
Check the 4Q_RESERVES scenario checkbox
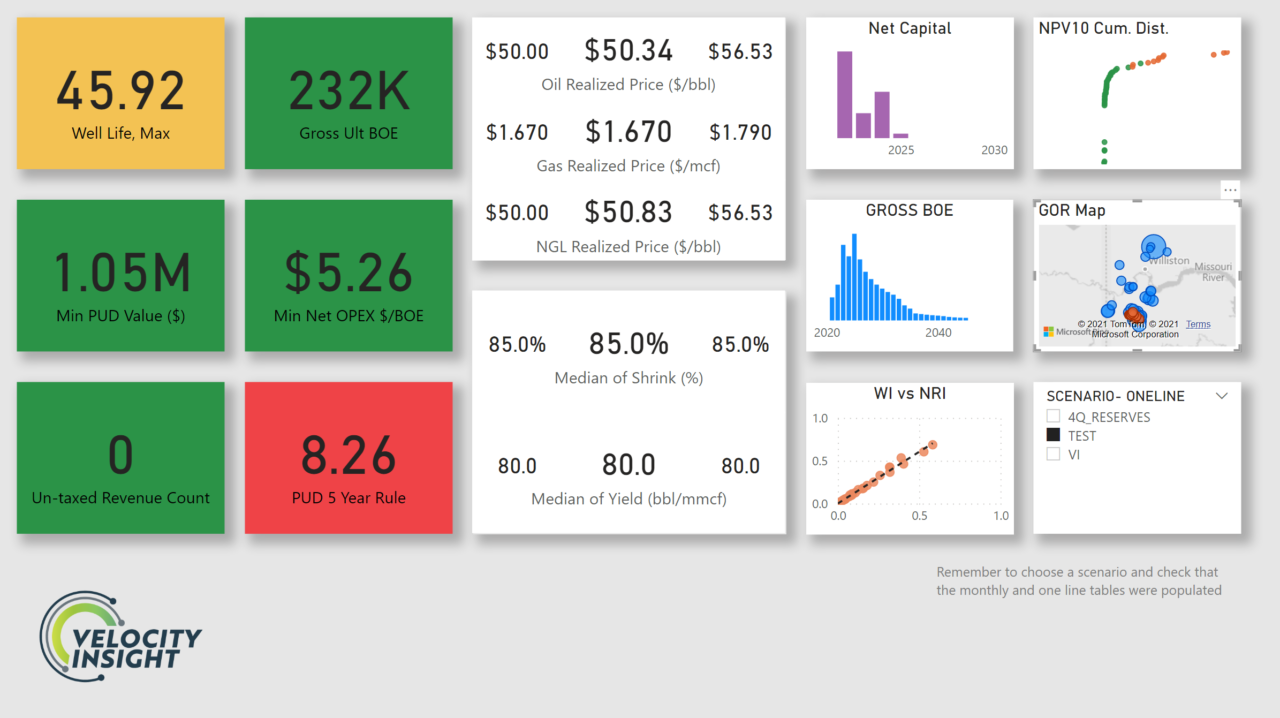(x=1052, y=417)
